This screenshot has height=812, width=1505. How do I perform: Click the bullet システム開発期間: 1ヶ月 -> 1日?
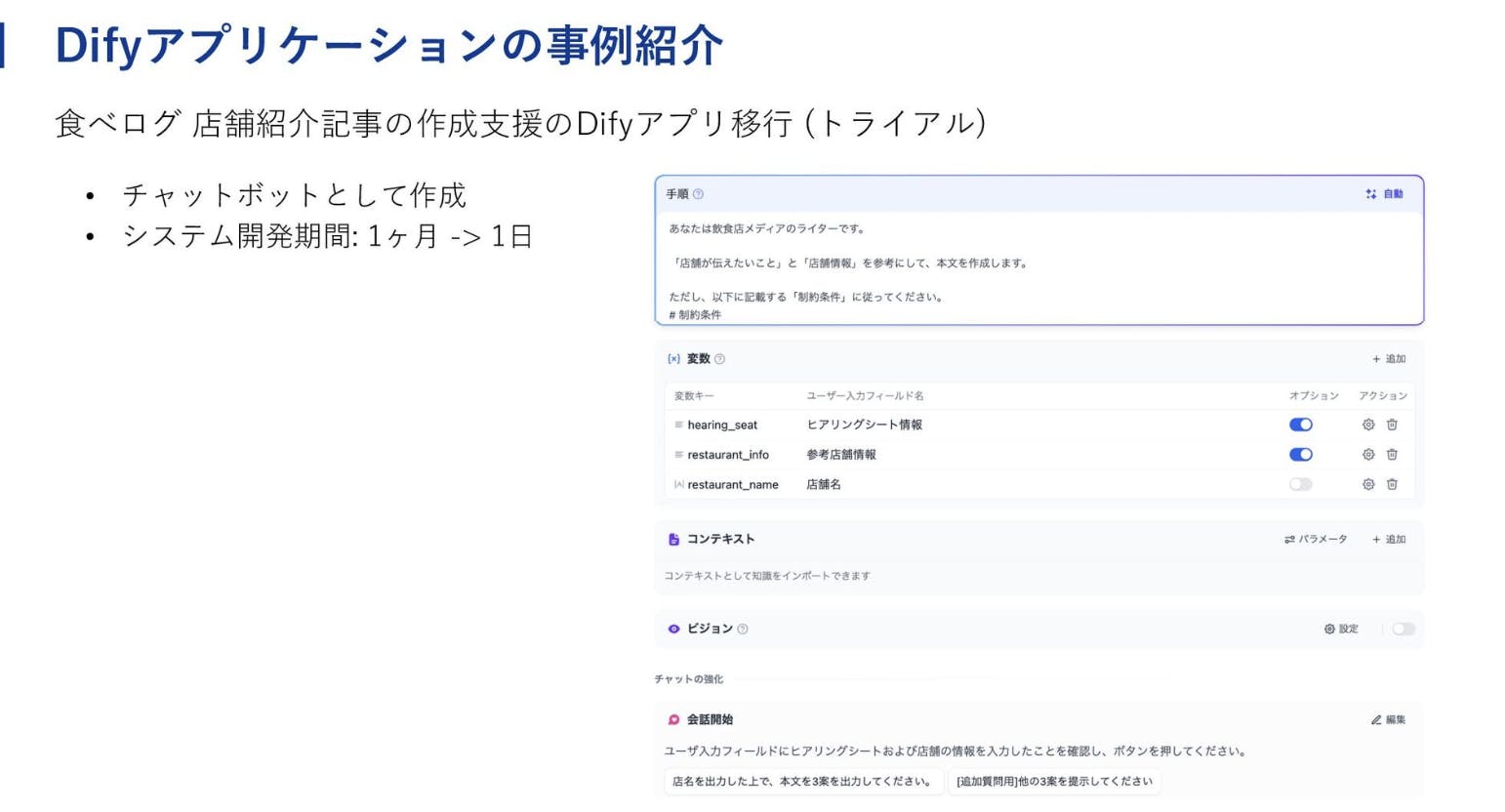click(x=328, y=236)
